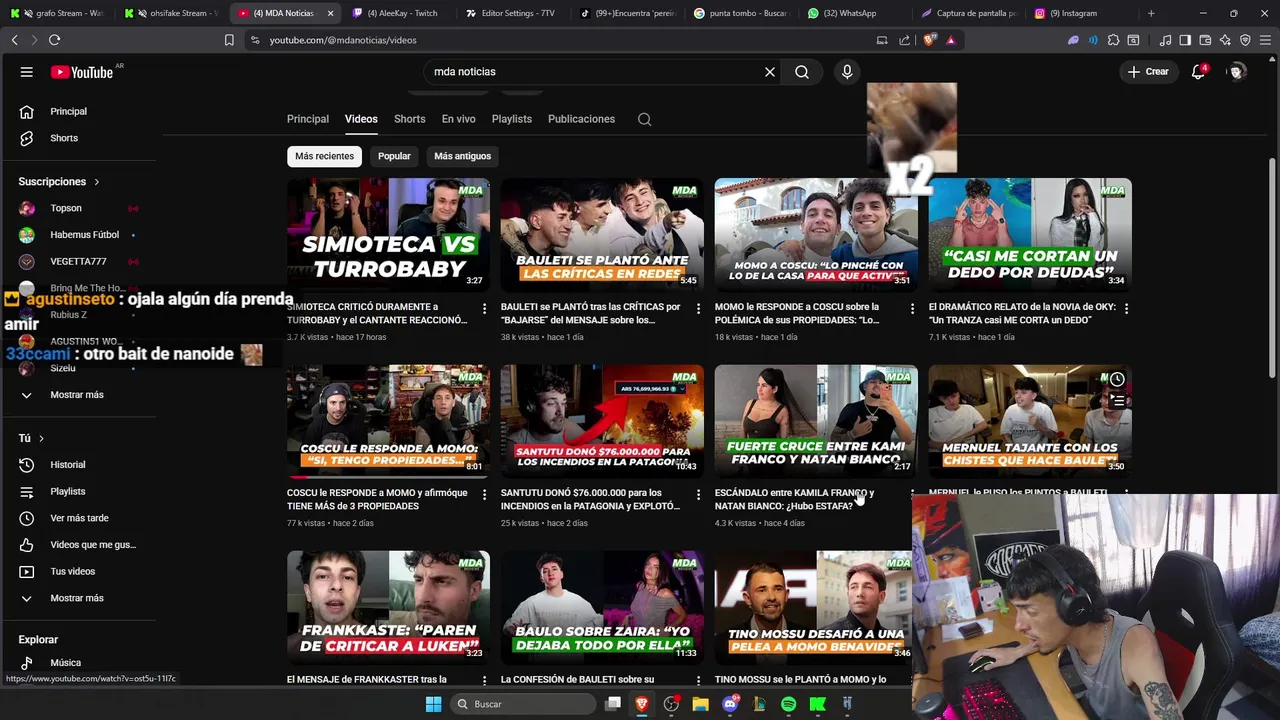The width and height of the screenshot is (1280, 720).
Task: Open Brave main menu hamburger
Action: point(1265,40)
